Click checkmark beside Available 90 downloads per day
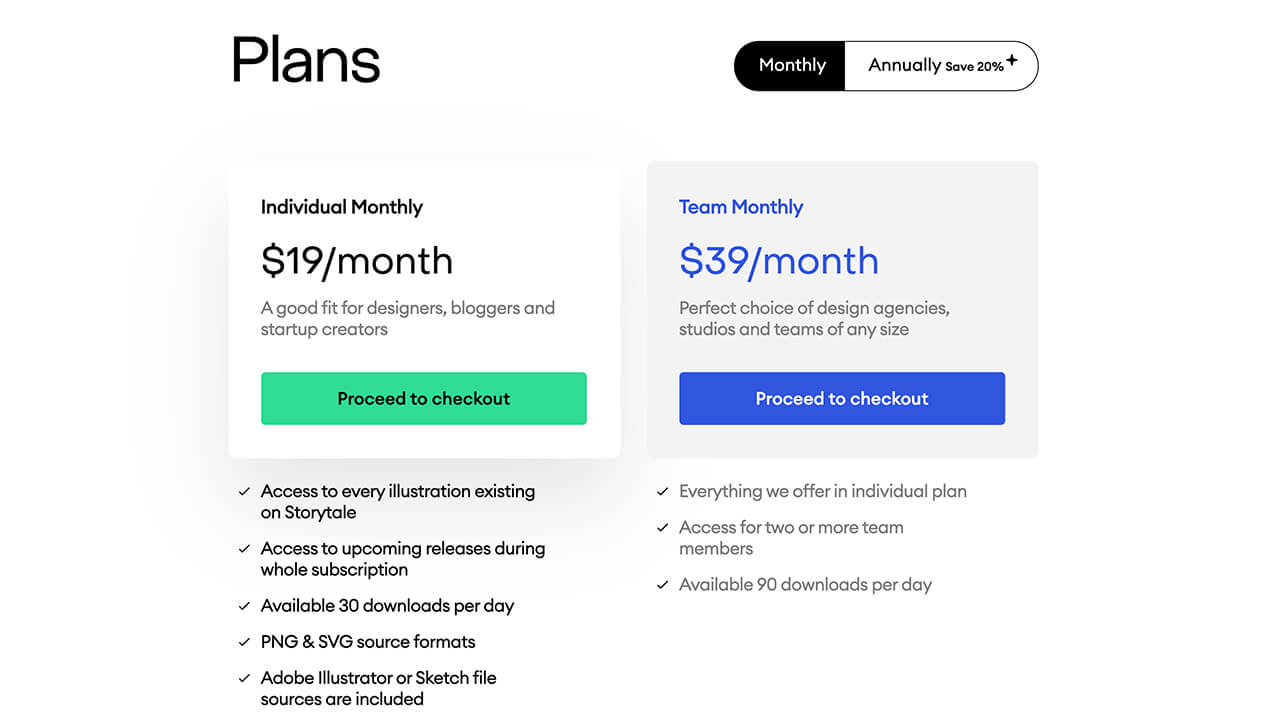1280x720 pixels. click(x=662, y=585)
